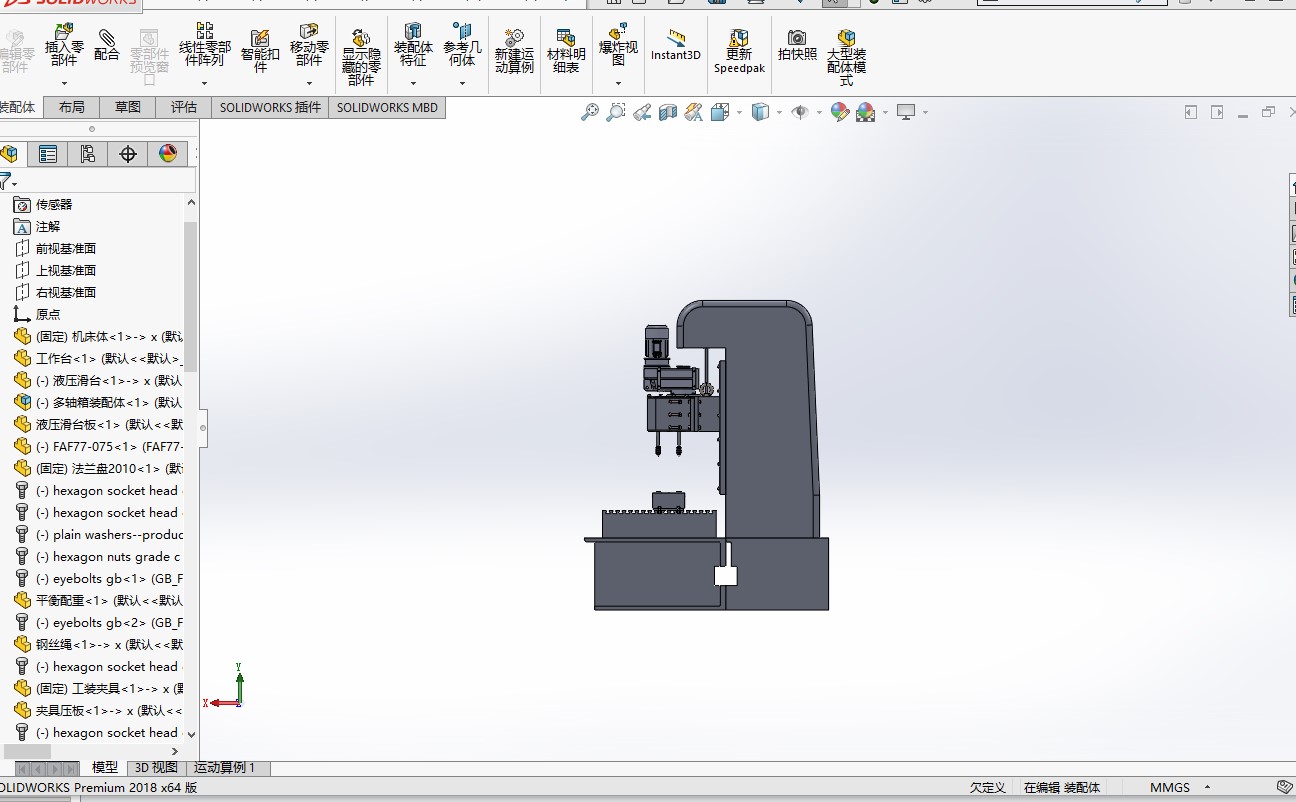Expand the 插入零部件 dropdown arrow

coord(64,83)
